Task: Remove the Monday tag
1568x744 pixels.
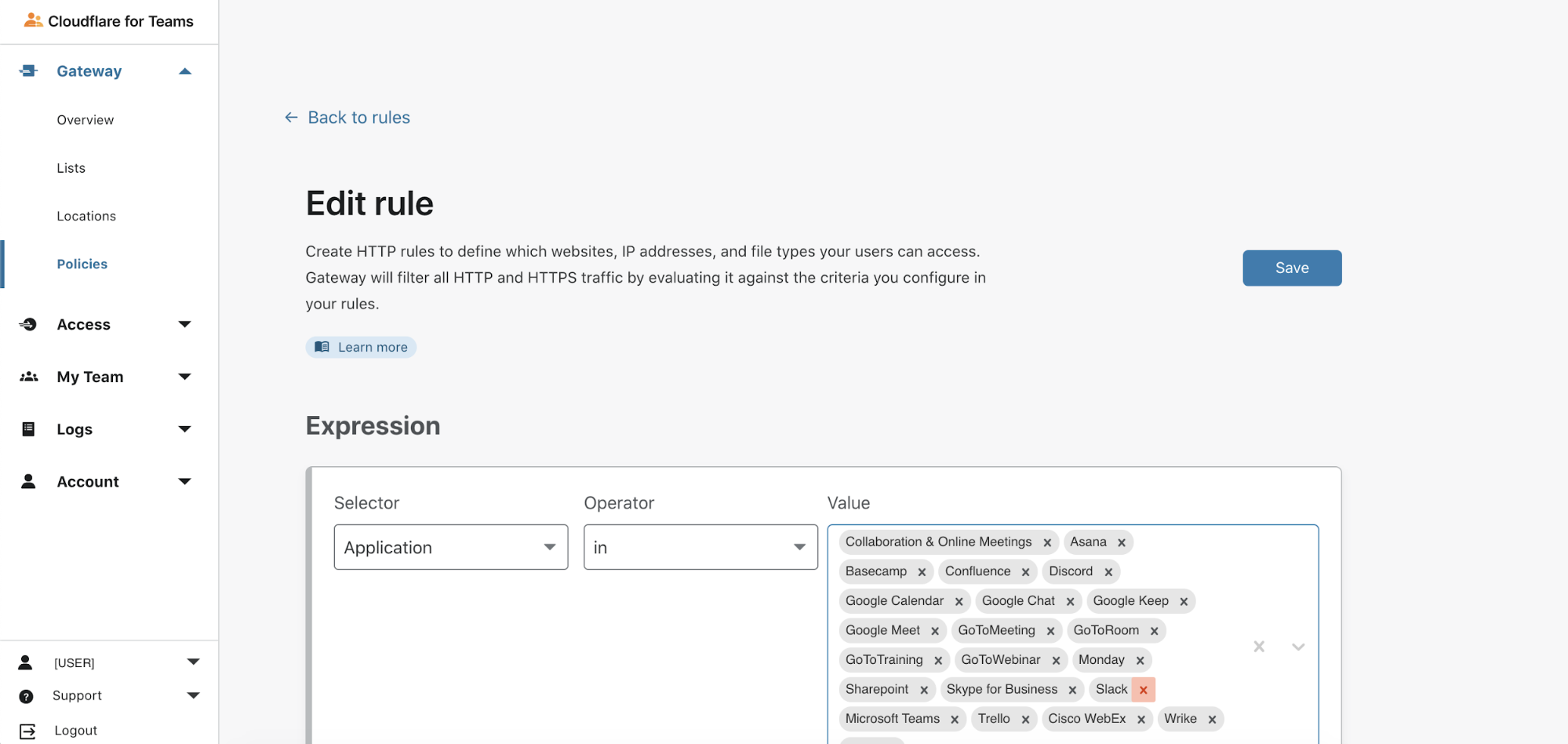Action: tap(1141, 661)
